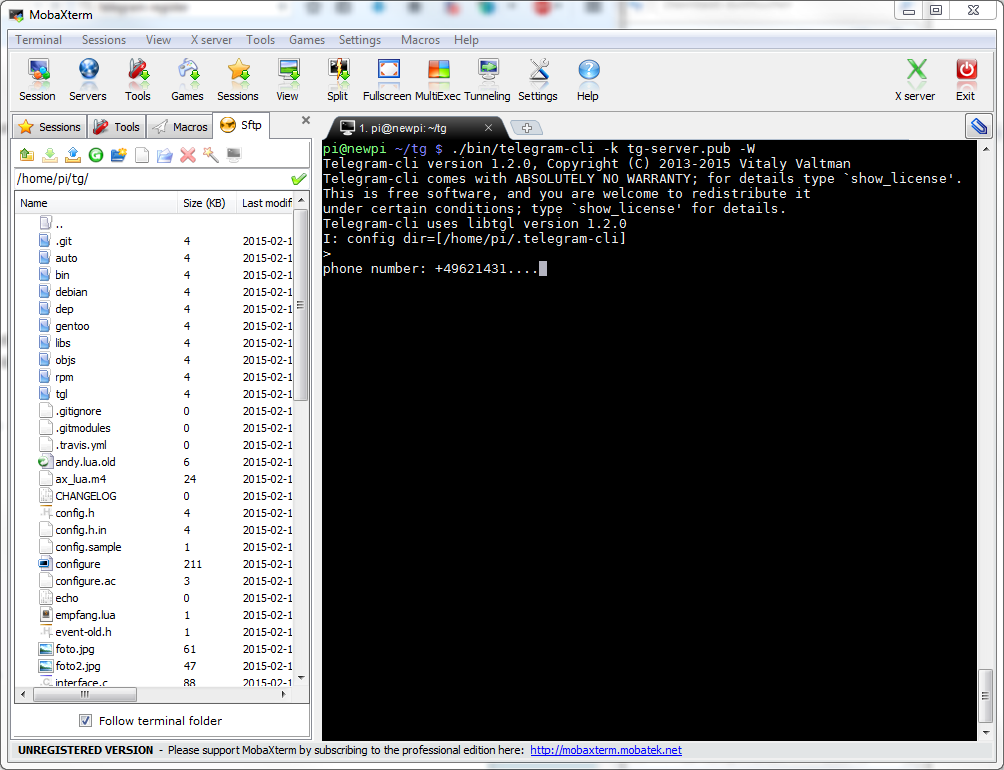Screen dimensions: 1004x770
Task: Click the '..' parent directory entry
Action: (x=59, y=224)
